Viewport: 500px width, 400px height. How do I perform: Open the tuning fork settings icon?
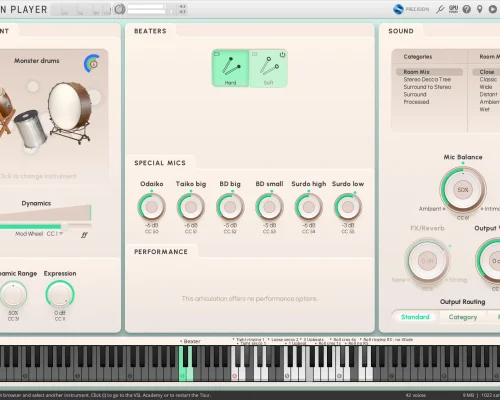coord(440,9)
